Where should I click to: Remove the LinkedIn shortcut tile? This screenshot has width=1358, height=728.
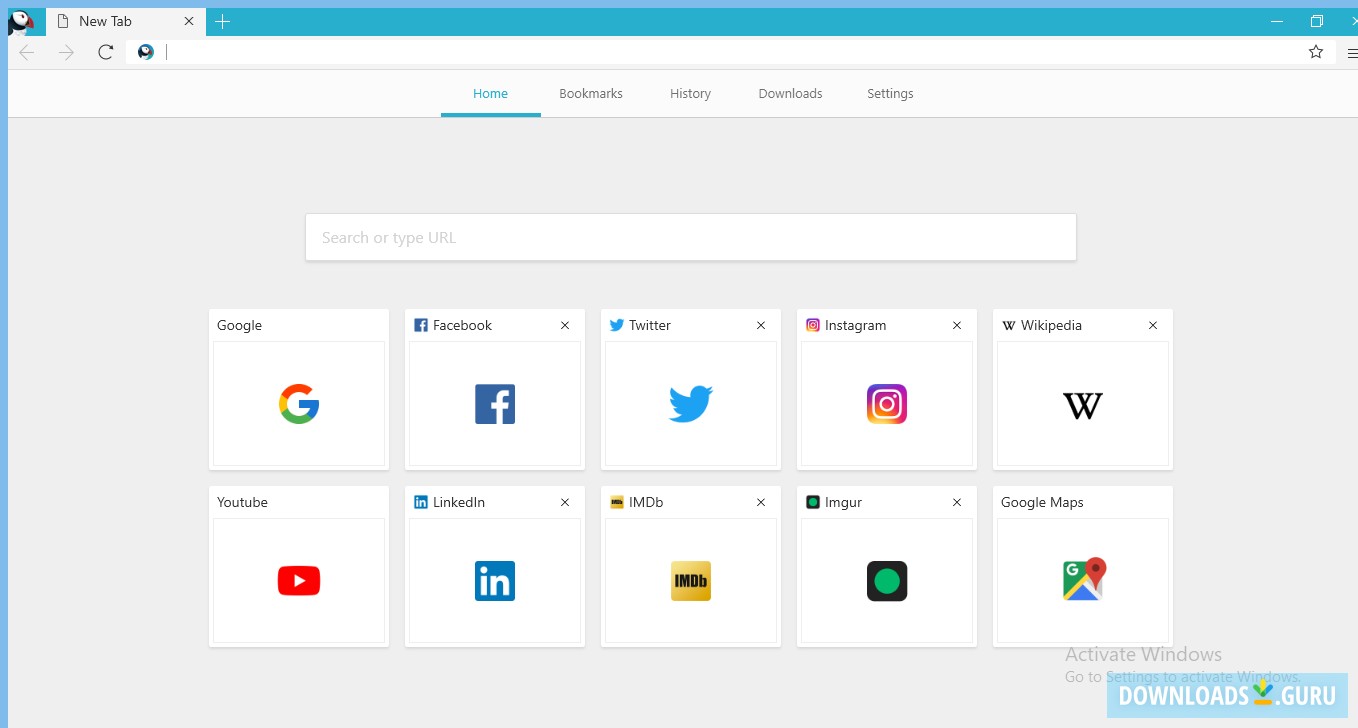pyautogui.click(x=565, y=502)
